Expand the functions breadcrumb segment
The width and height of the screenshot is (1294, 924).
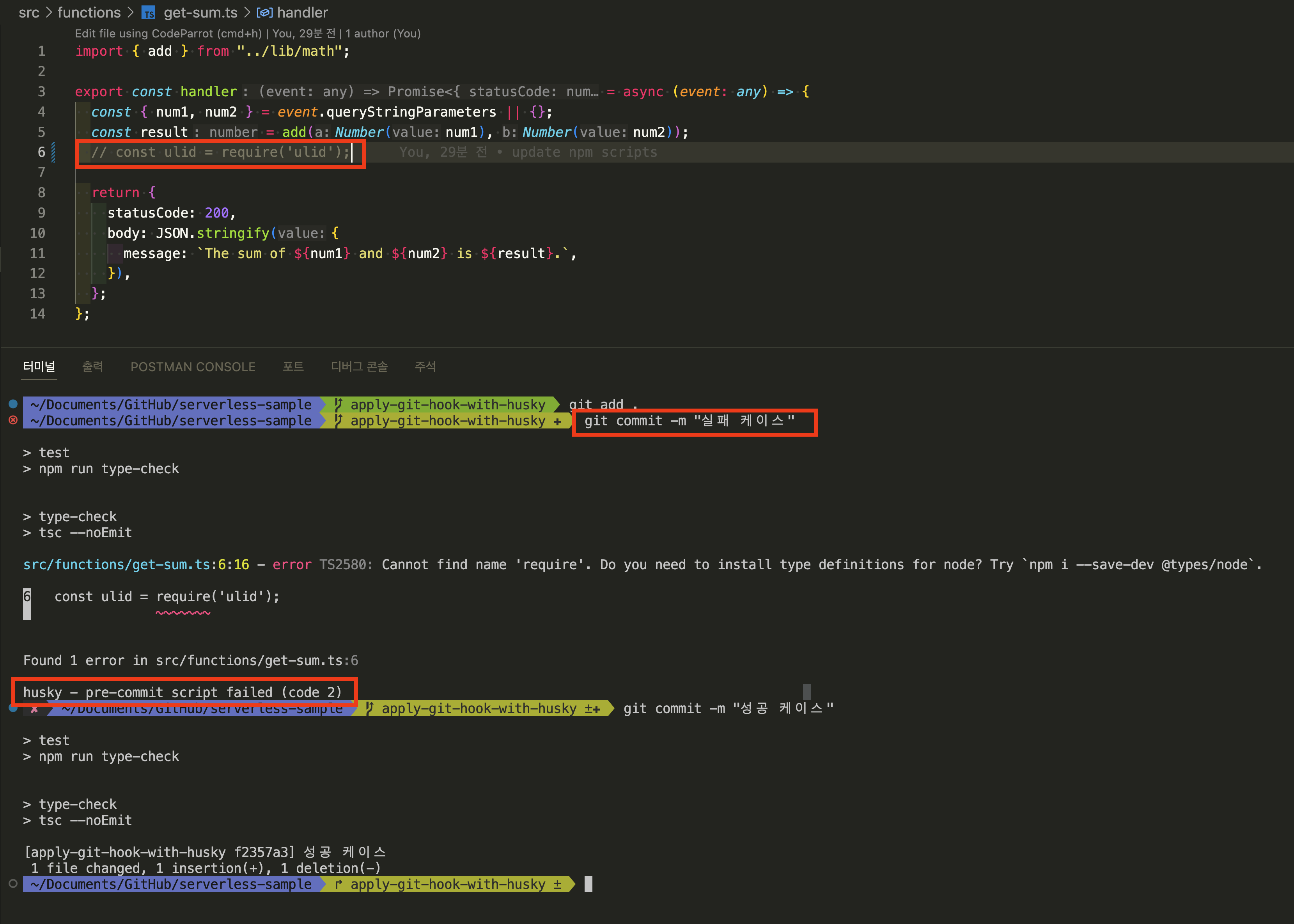pyautogui.click(x=89, y=12)
